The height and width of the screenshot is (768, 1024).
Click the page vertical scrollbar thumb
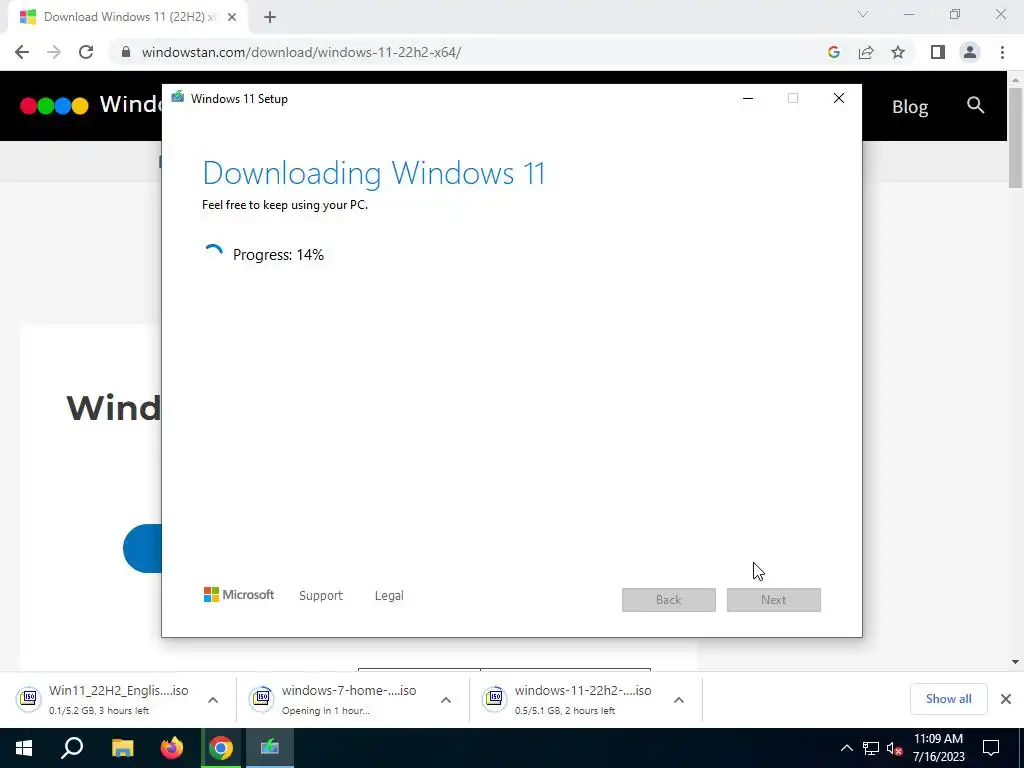1016,138
